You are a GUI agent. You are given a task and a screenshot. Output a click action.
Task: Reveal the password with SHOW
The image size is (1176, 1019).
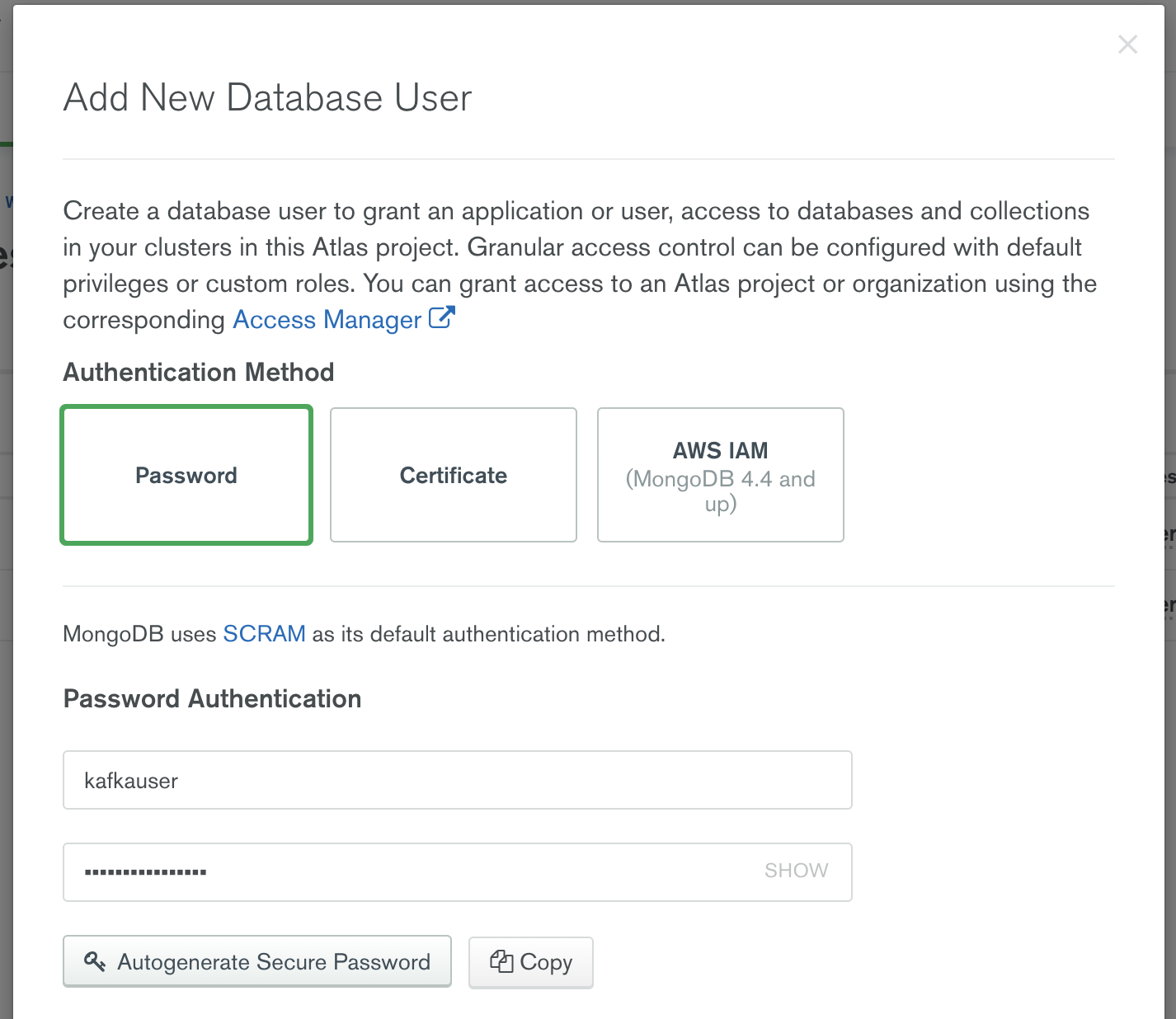796,871
